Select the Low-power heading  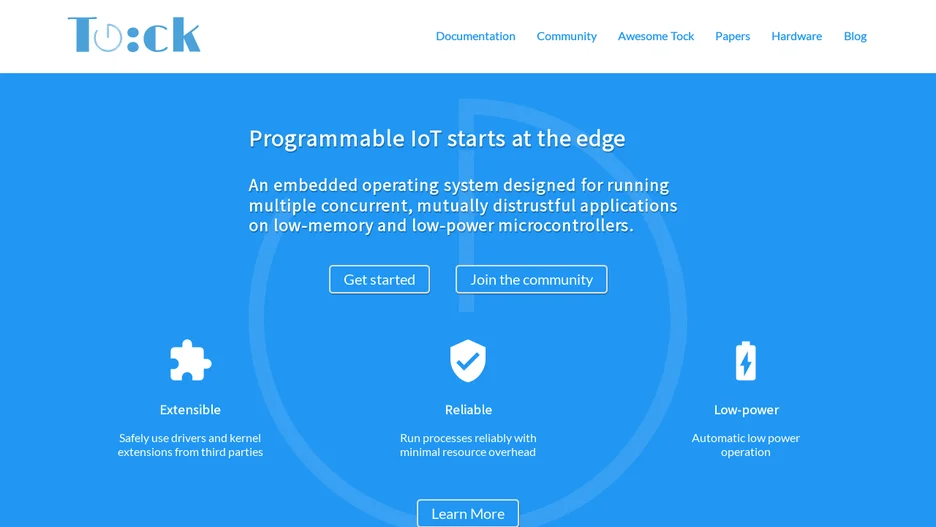(746, 409)
